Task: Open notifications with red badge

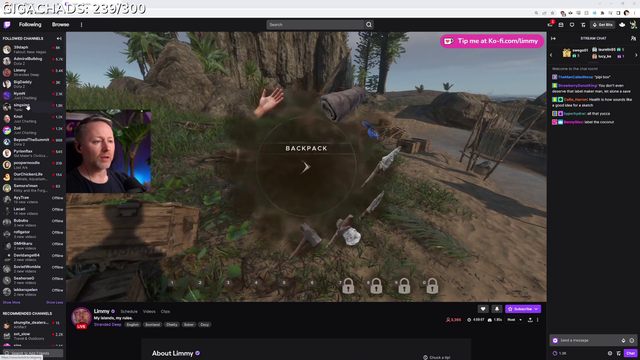Action: pyautogui.click(x=550, y=24)
